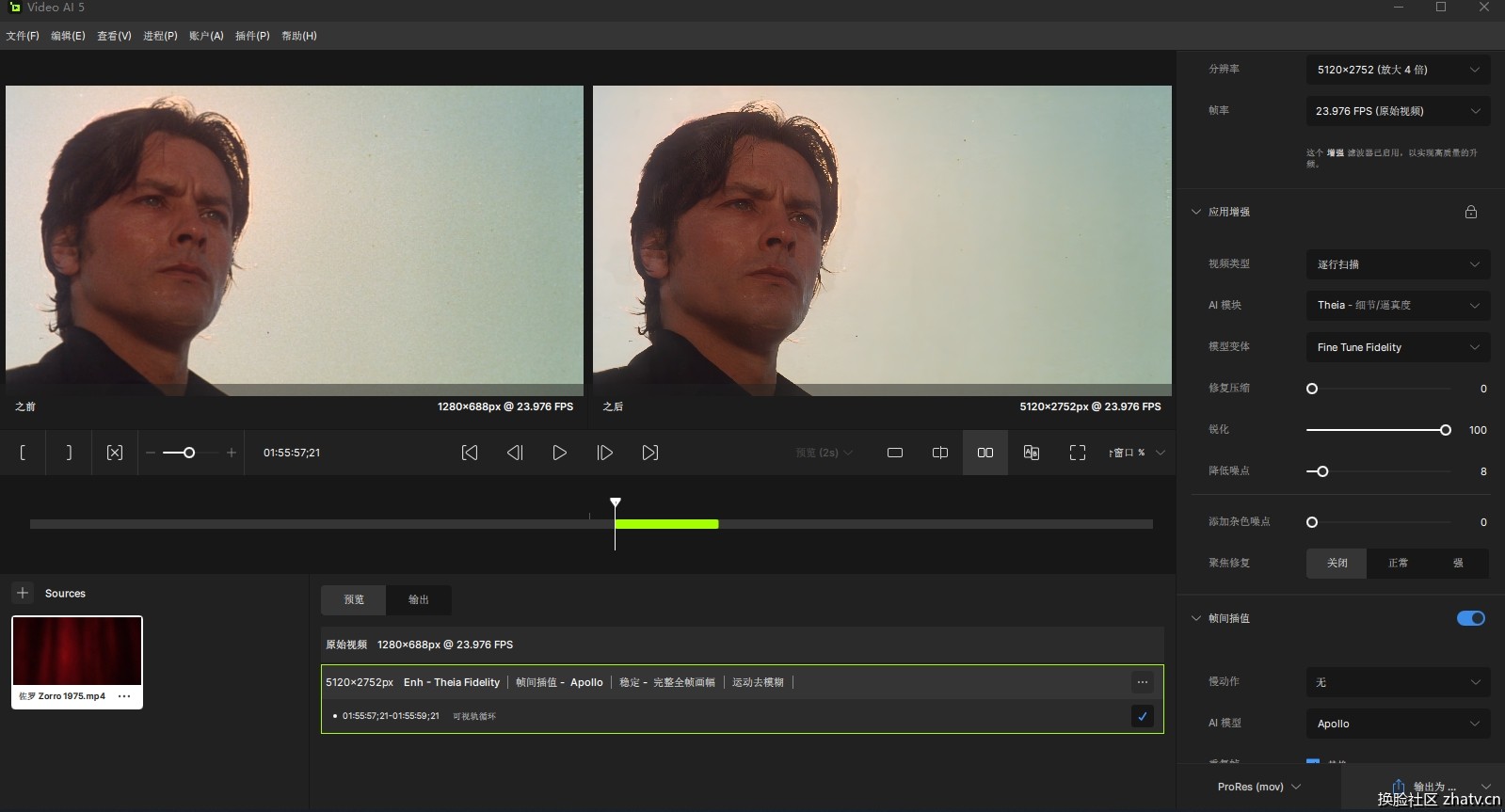Open the View (查看) menu
Screen dimensions: 1505x812
[x=114, y=36]
